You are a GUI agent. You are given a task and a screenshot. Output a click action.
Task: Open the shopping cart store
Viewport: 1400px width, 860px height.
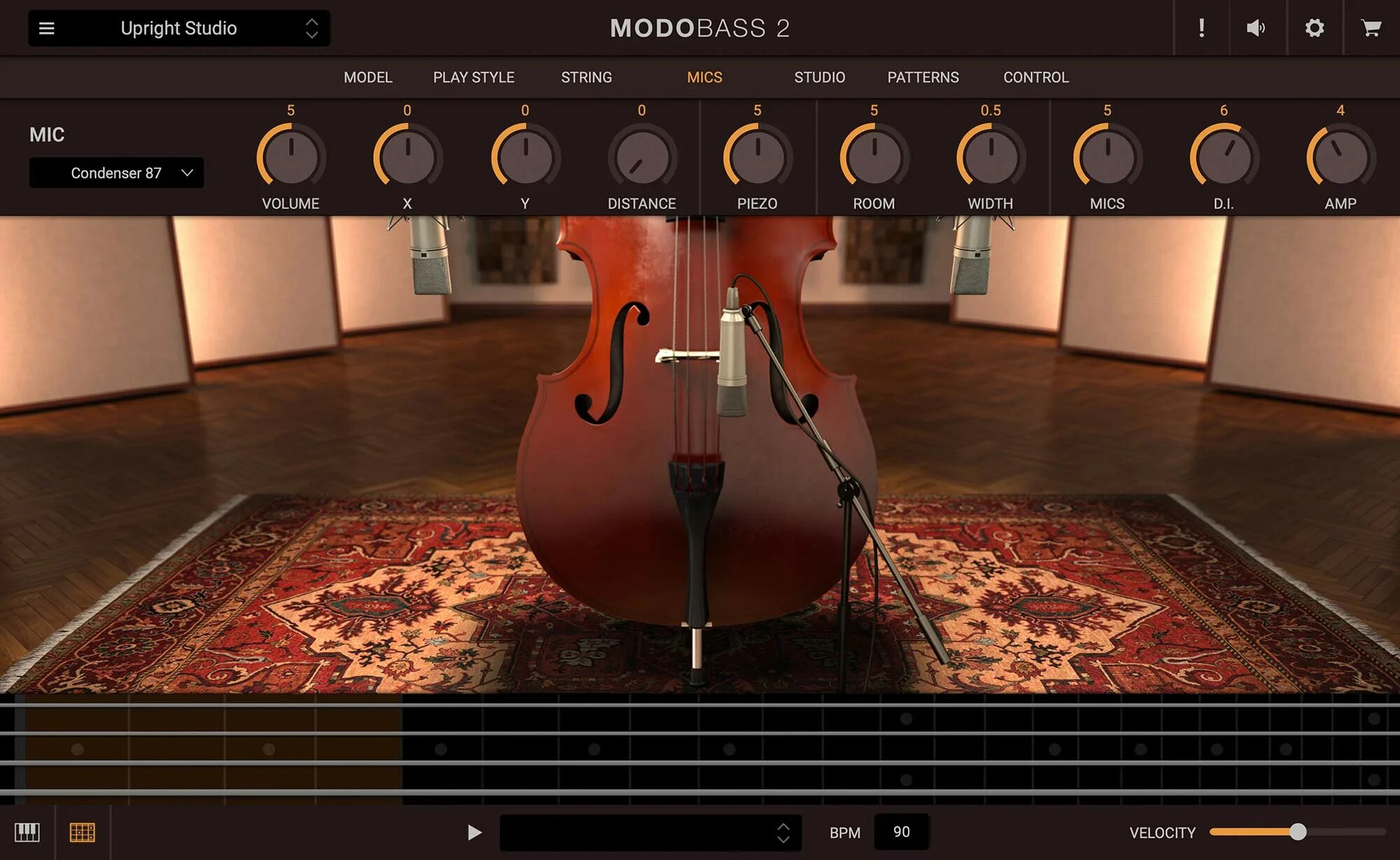(x=1372, y=28)
